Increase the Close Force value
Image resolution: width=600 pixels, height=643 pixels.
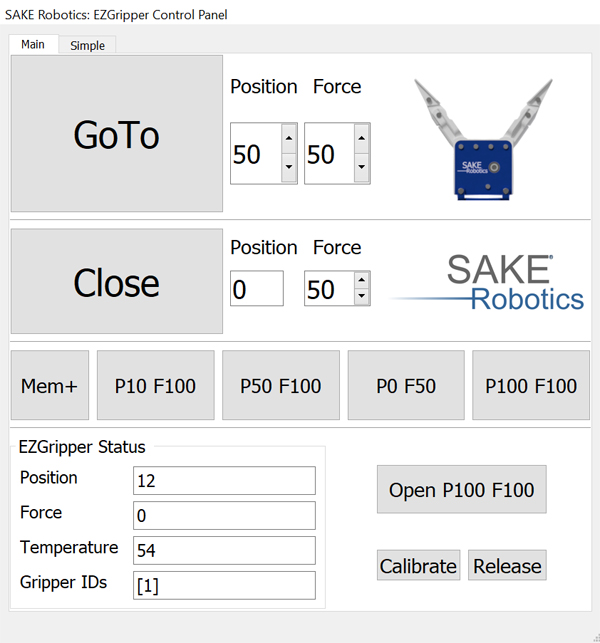(362, 281)
